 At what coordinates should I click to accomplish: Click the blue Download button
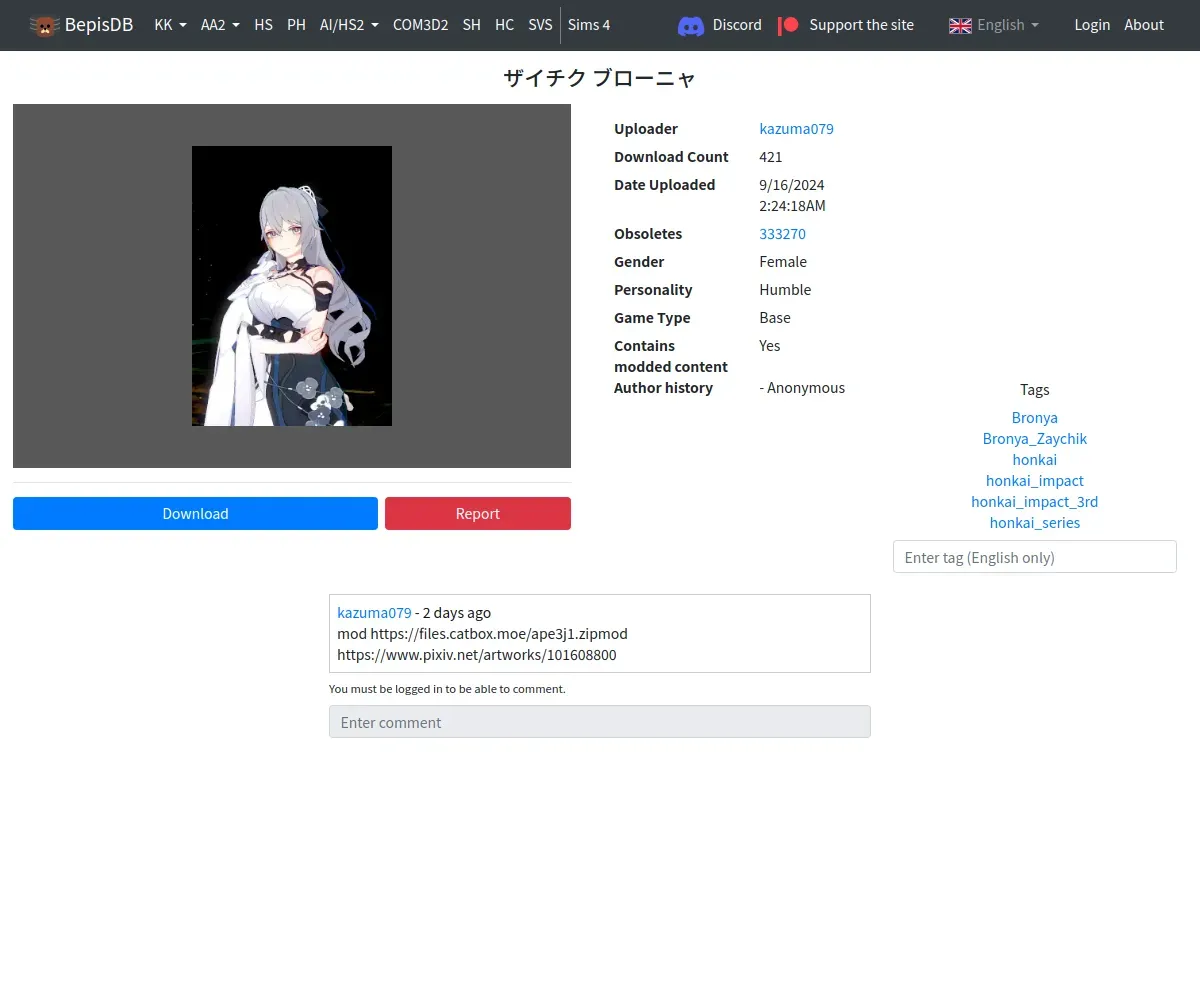[195, 513]
